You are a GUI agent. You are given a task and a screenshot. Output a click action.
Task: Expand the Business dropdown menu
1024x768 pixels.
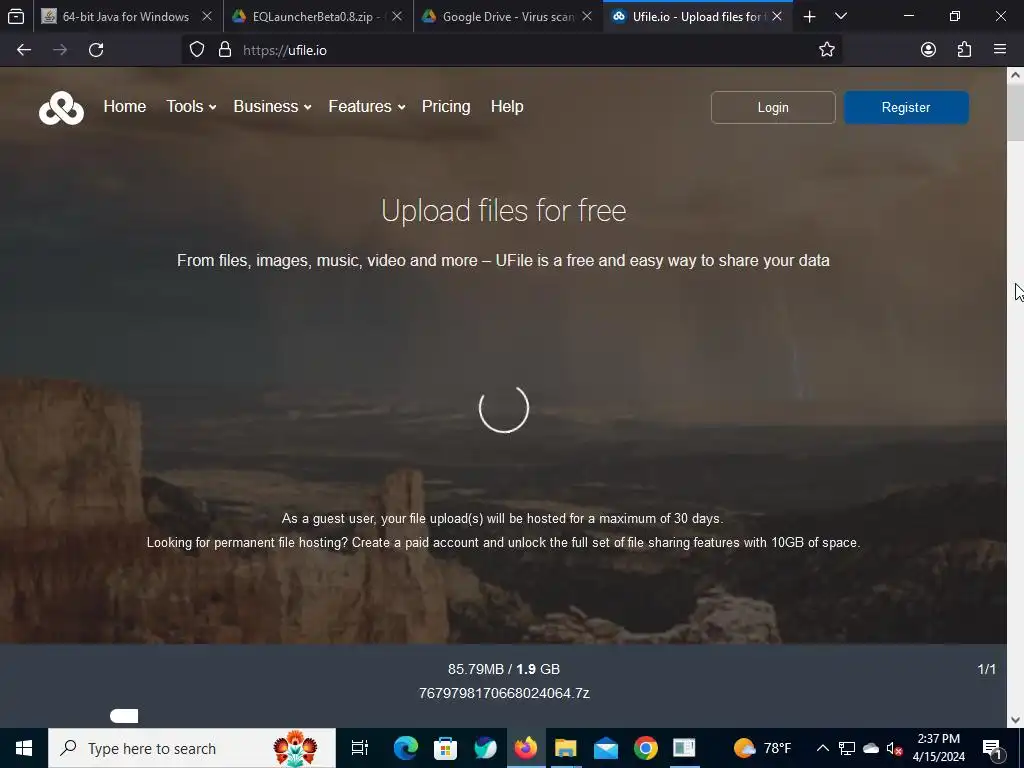click(272, 106)
